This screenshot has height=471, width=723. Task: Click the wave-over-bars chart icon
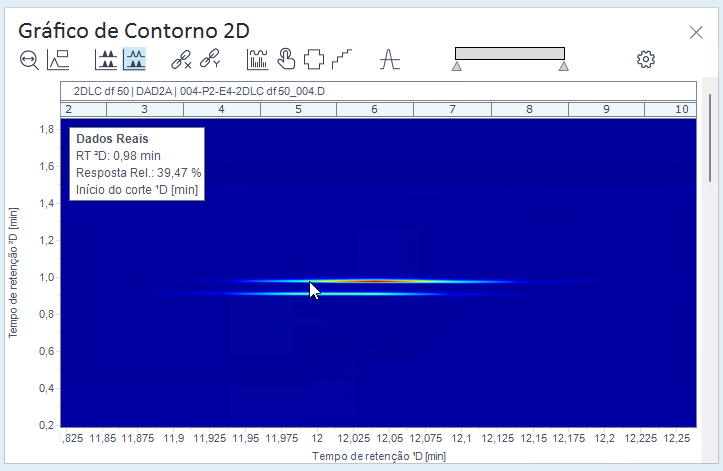[x=257, y=60]
